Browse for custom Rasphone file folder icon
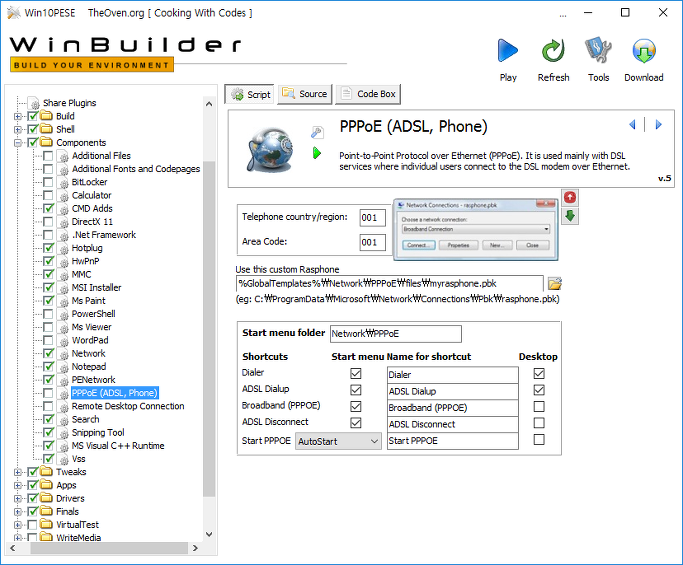The image size is (683, 565). pos(555,284)
